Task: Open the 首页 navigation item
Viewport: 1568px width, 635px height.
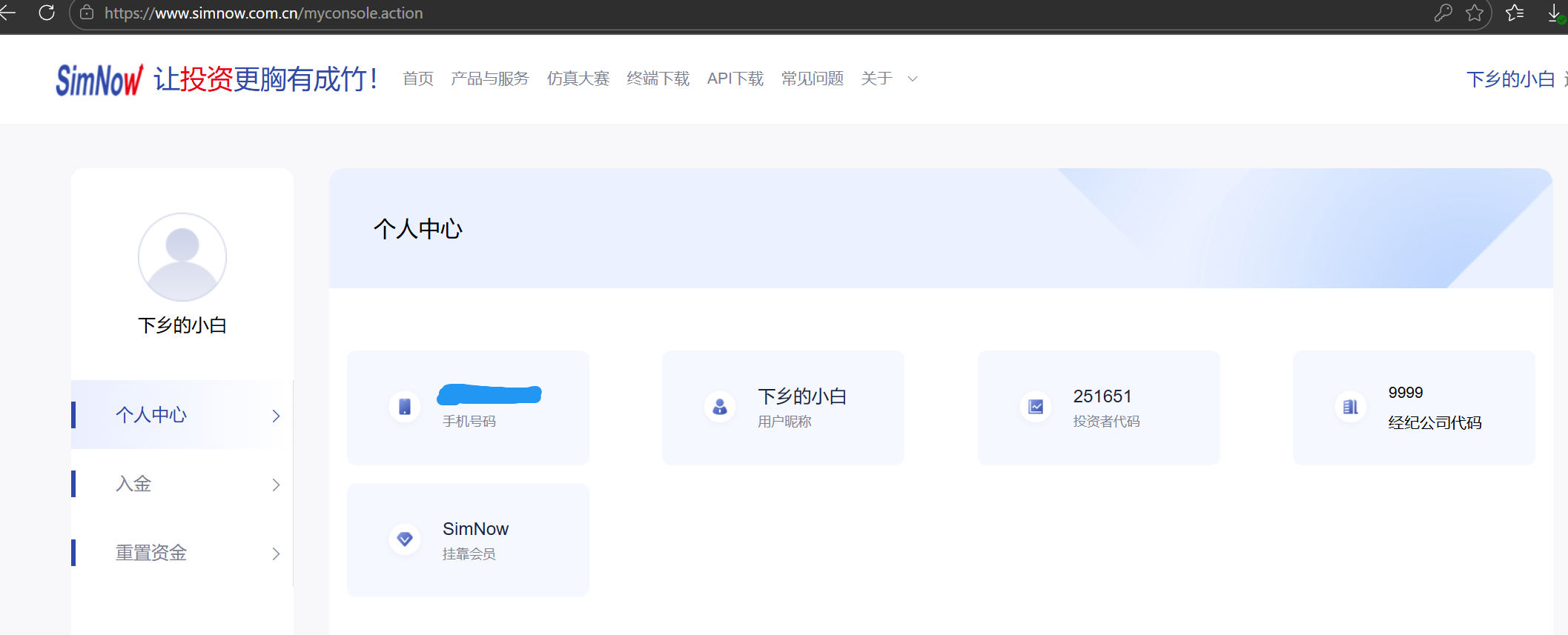Action: (x=418, y=79)
